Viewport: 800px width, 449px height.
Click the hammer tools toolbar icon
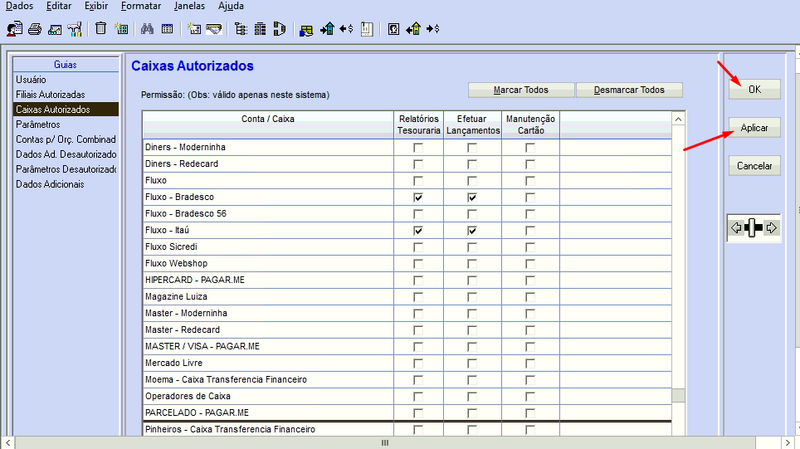[74, 29]
